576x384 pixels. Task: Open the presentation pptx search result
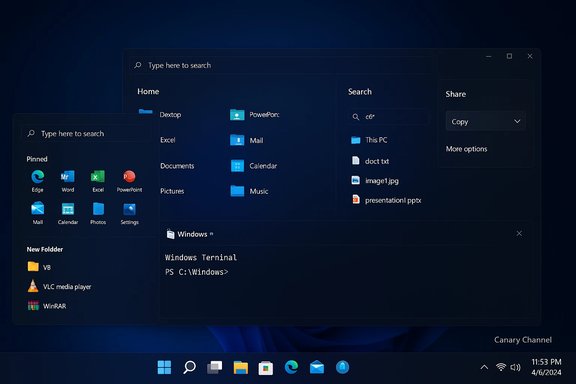pyautogui.click(x=386, y=200)
